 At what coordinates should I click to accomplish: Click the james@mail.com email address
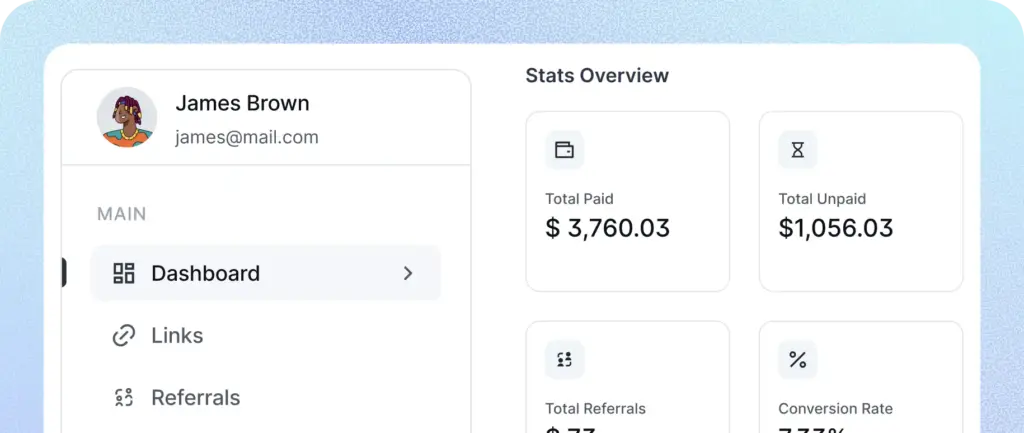[246, 137]
